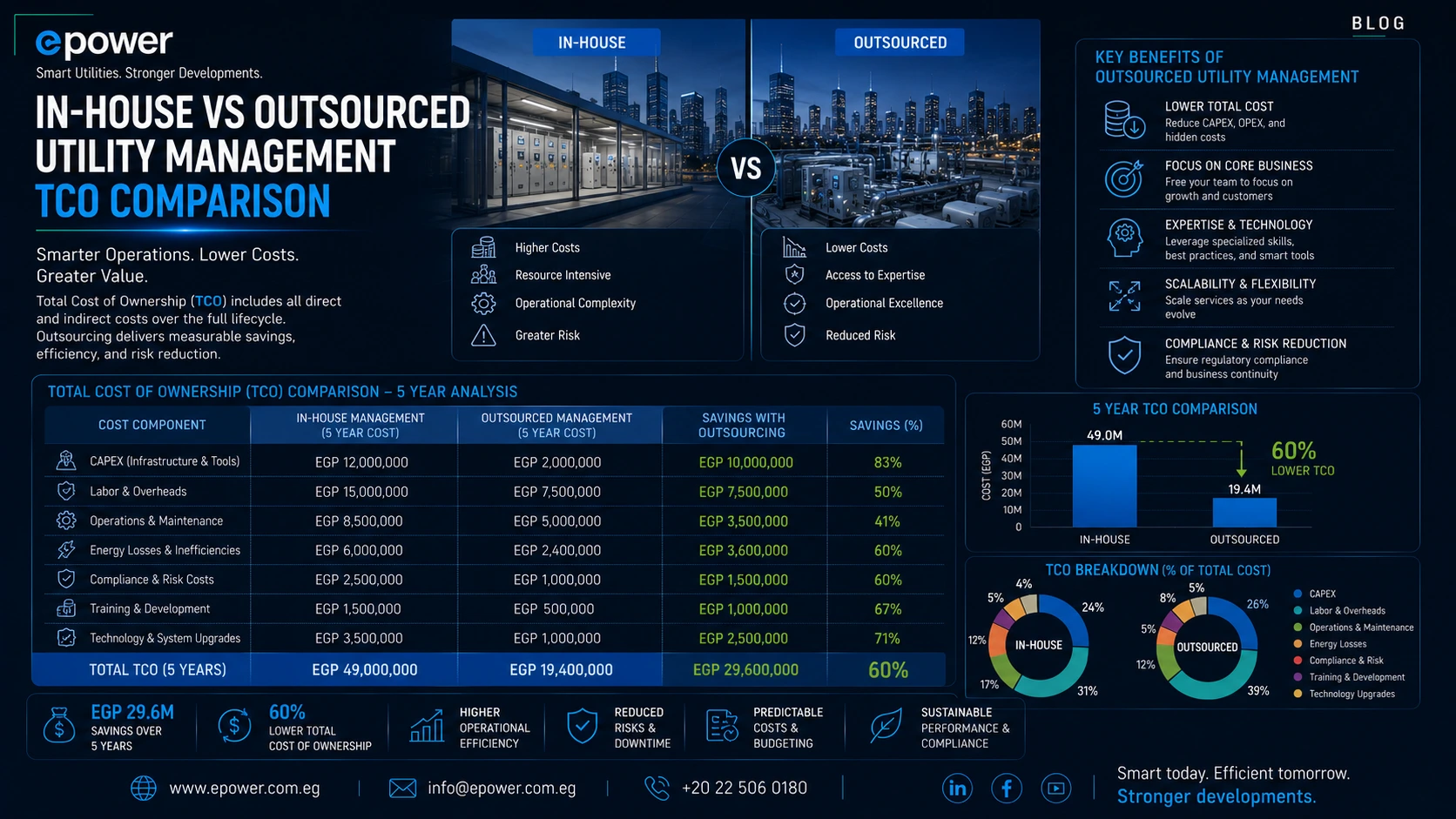Click the epower logo
1456x819 pixels.
coord(104,43)
